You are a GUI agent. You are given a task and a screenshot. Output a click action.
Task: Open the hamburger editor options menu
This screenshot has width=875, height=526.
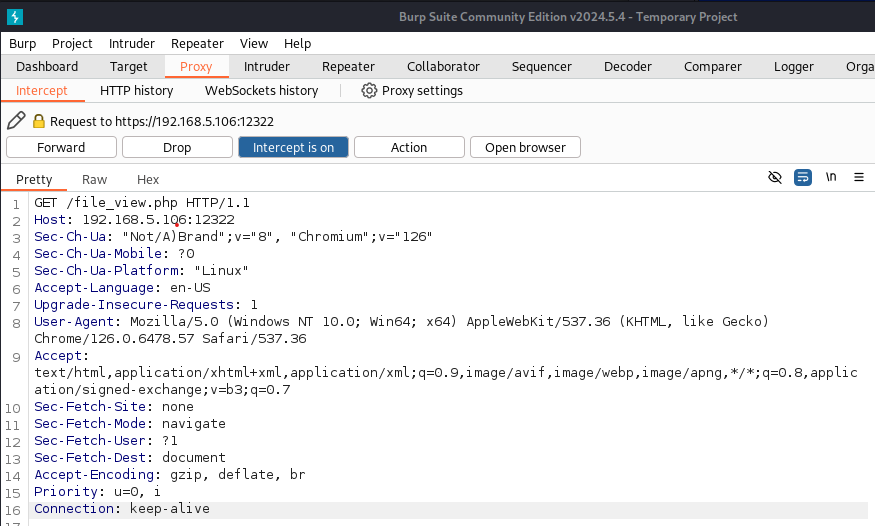click(x=859, y=177)
